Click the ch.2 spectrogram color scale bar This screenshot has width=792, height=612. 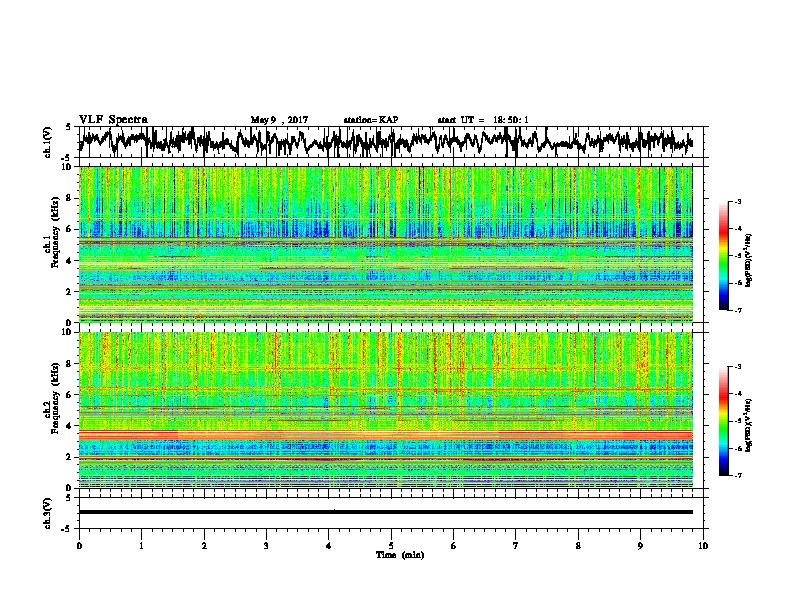tap(723, 421)
